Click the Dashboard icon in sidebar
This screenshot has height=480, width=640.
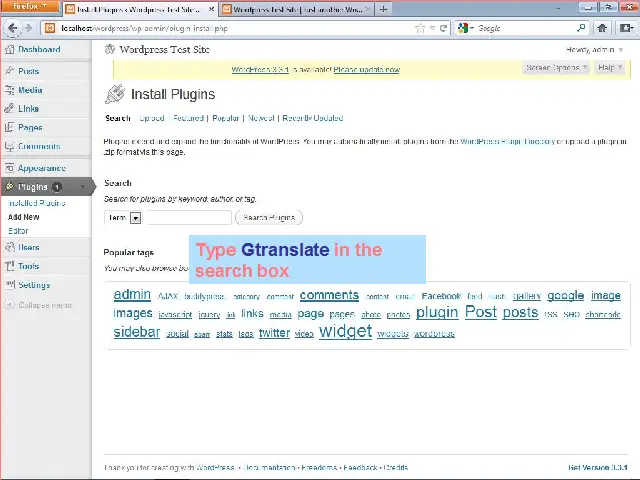click(x=9, y=49)
